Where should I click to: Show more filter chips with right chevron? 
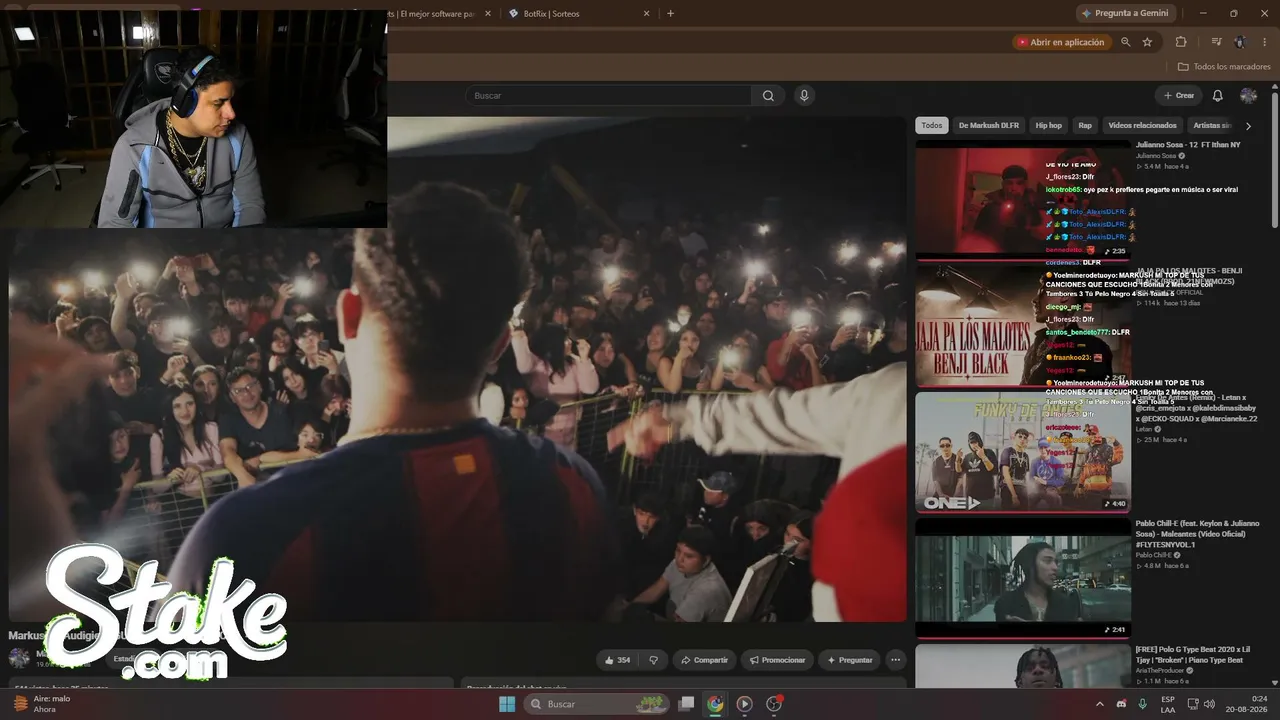click(1248, 126)
